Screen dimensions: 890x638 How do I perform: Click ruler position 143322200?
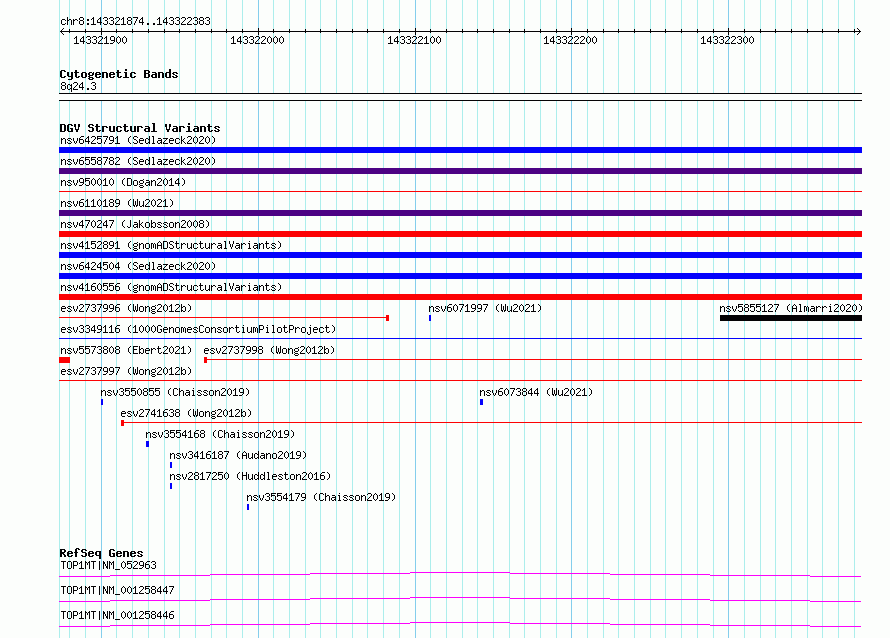(570, 40)
